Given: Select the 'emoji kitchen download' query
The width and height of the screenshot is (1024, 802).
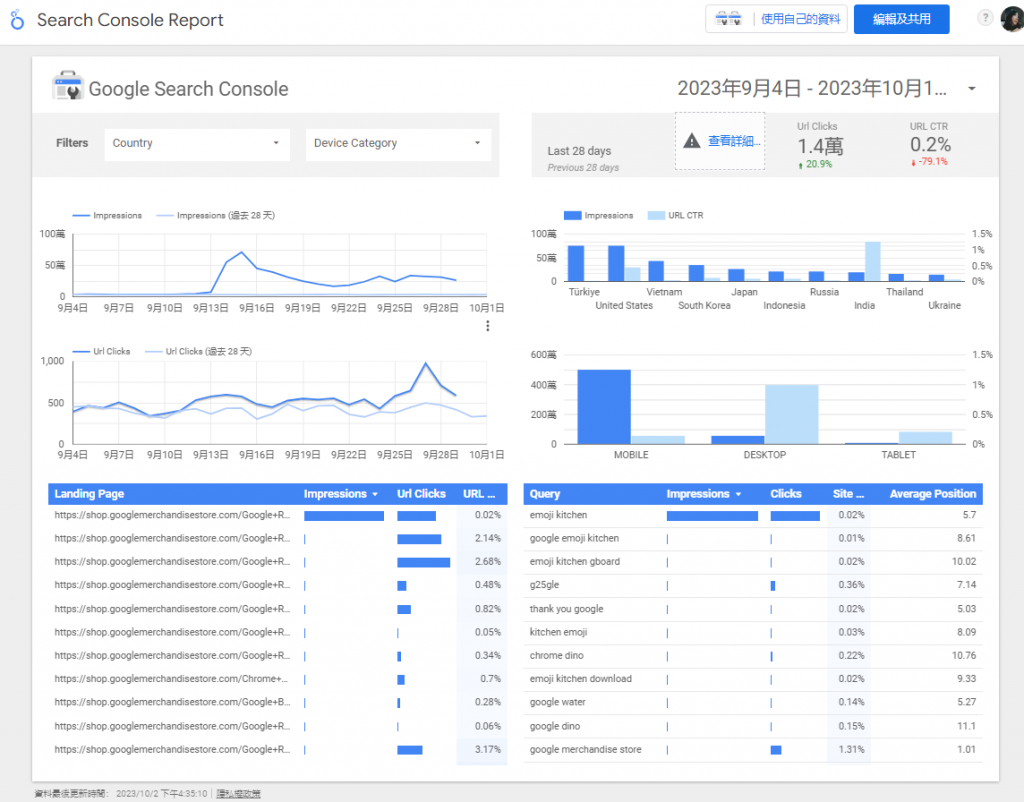Looking at the screenshot, I should [x=753, y=679].
